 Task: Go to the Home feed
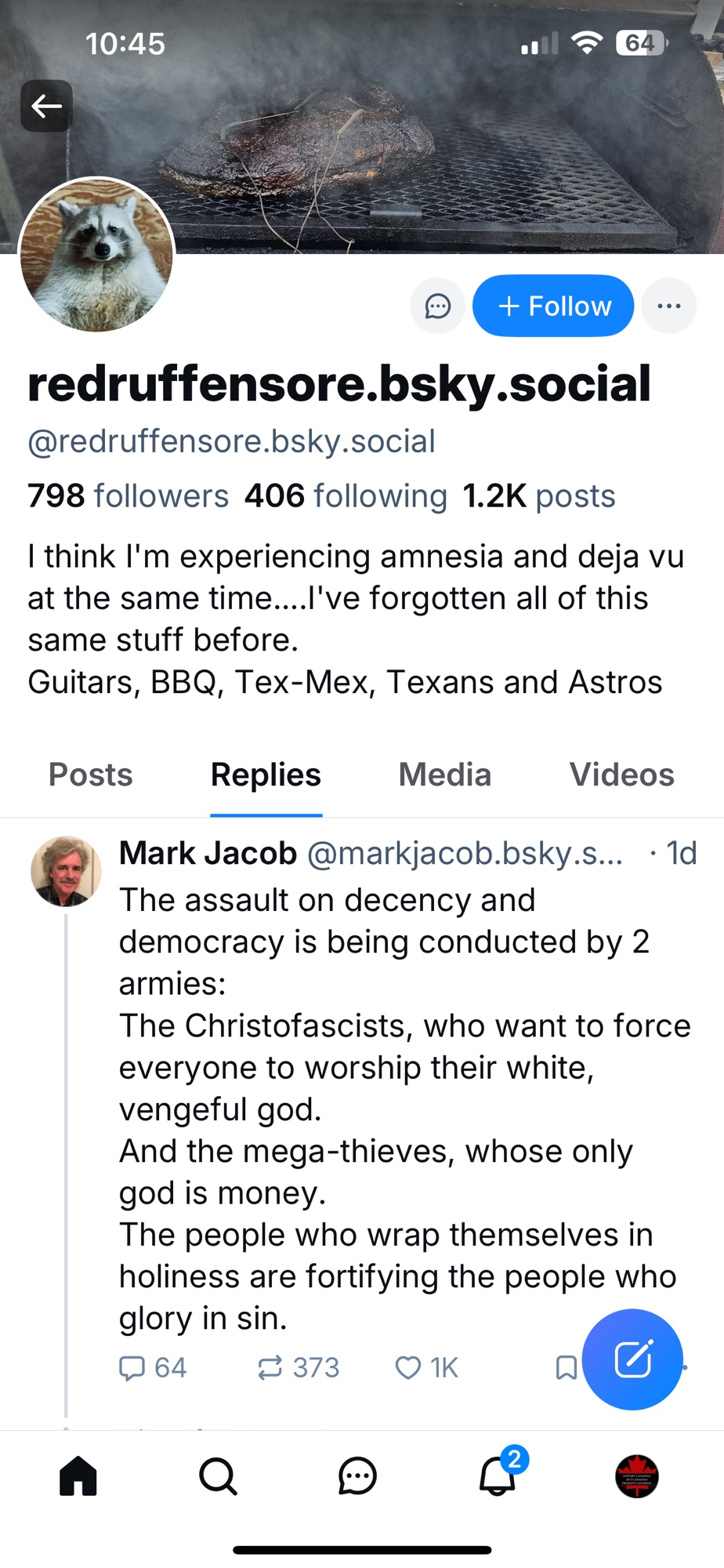pyautogui.click(x=78, y=1477)
